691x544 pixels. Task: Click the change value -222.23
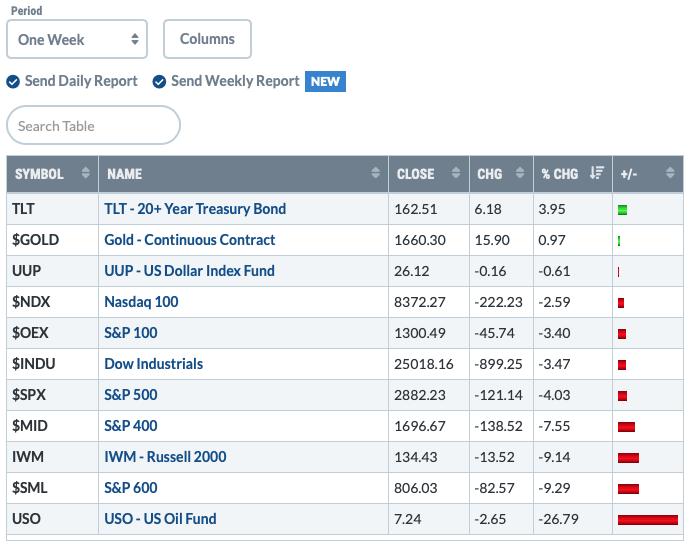tap(498, 302)
